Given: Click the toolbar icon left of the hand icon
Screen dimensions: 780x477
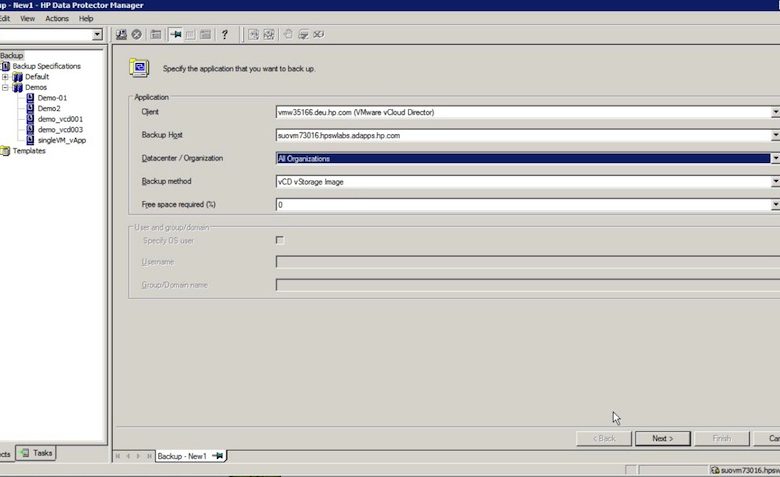Looking at the screenshot, I should pyautogui.click(x=269, y=34).
